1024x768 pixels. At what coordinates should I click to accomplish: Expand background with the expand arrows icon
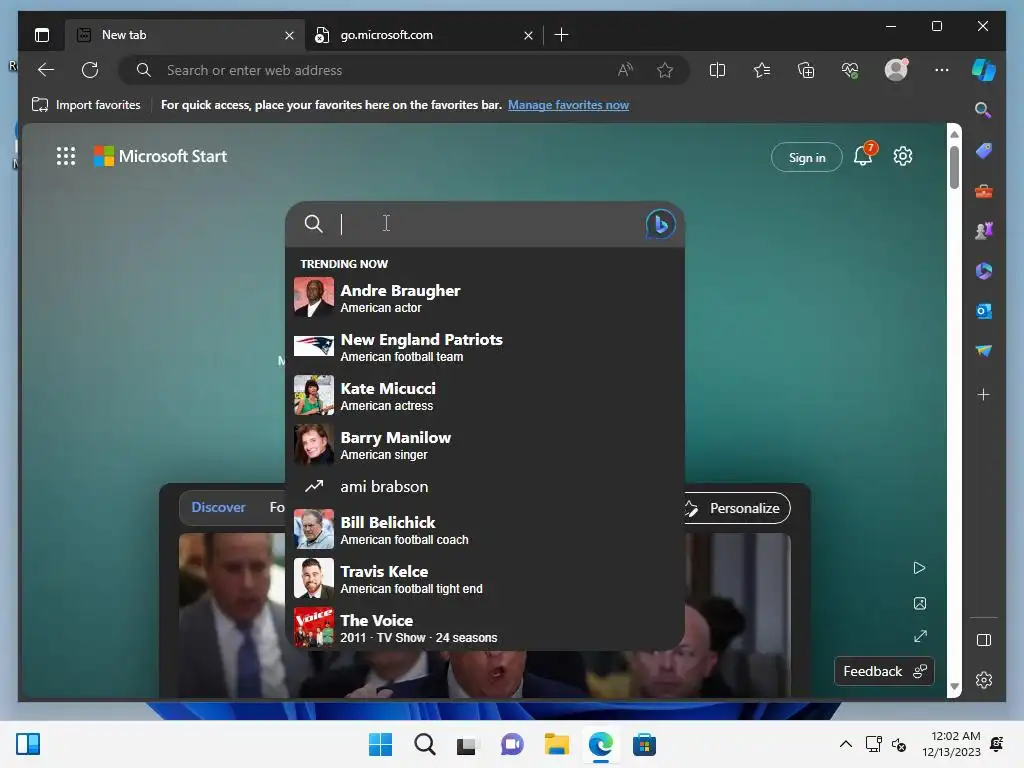click(920, 636)
